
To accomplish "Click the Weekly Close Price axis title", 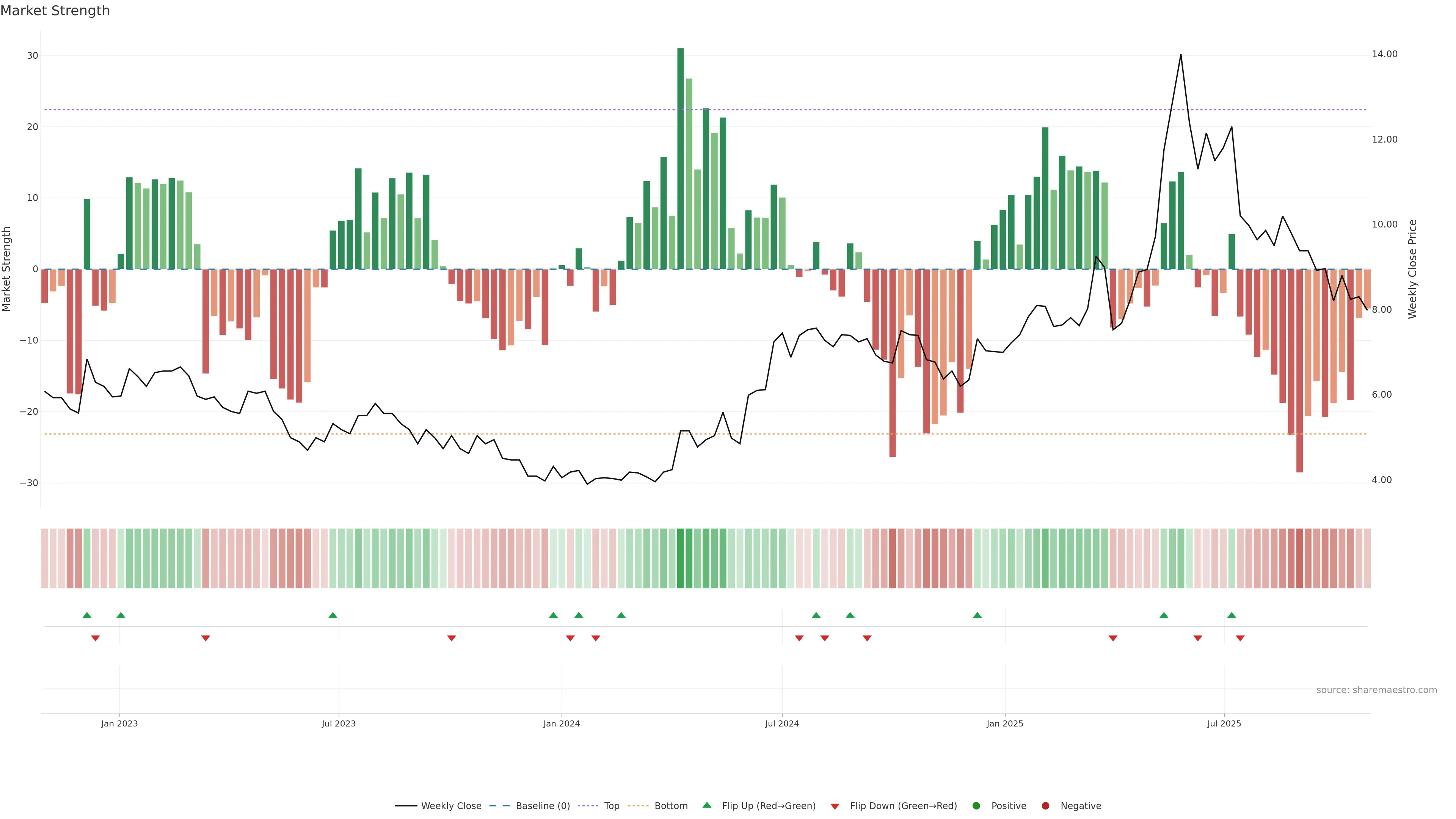I will [x=1412, y=269].
